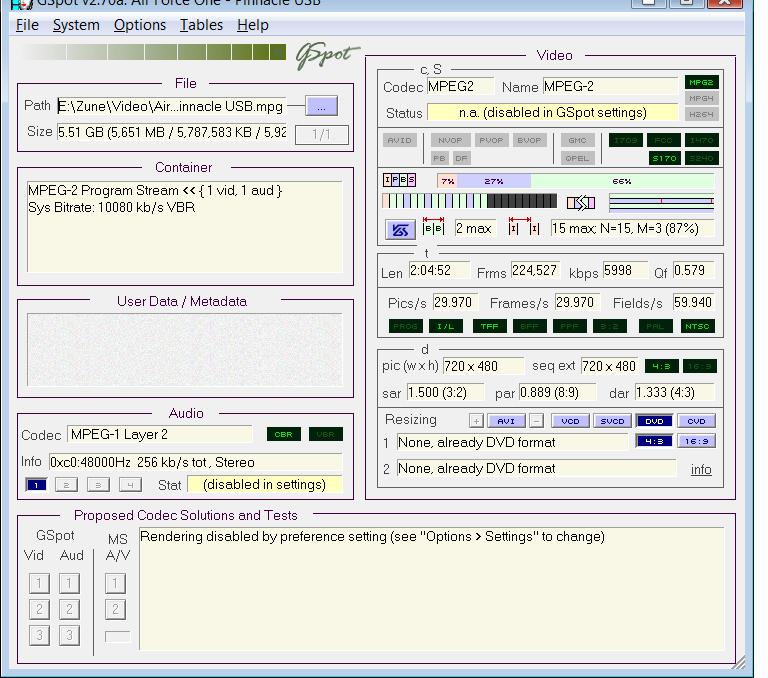Click the TFF field order indicator
The width and height of the screenshot is (768, 678).
[x=489, y=326]
